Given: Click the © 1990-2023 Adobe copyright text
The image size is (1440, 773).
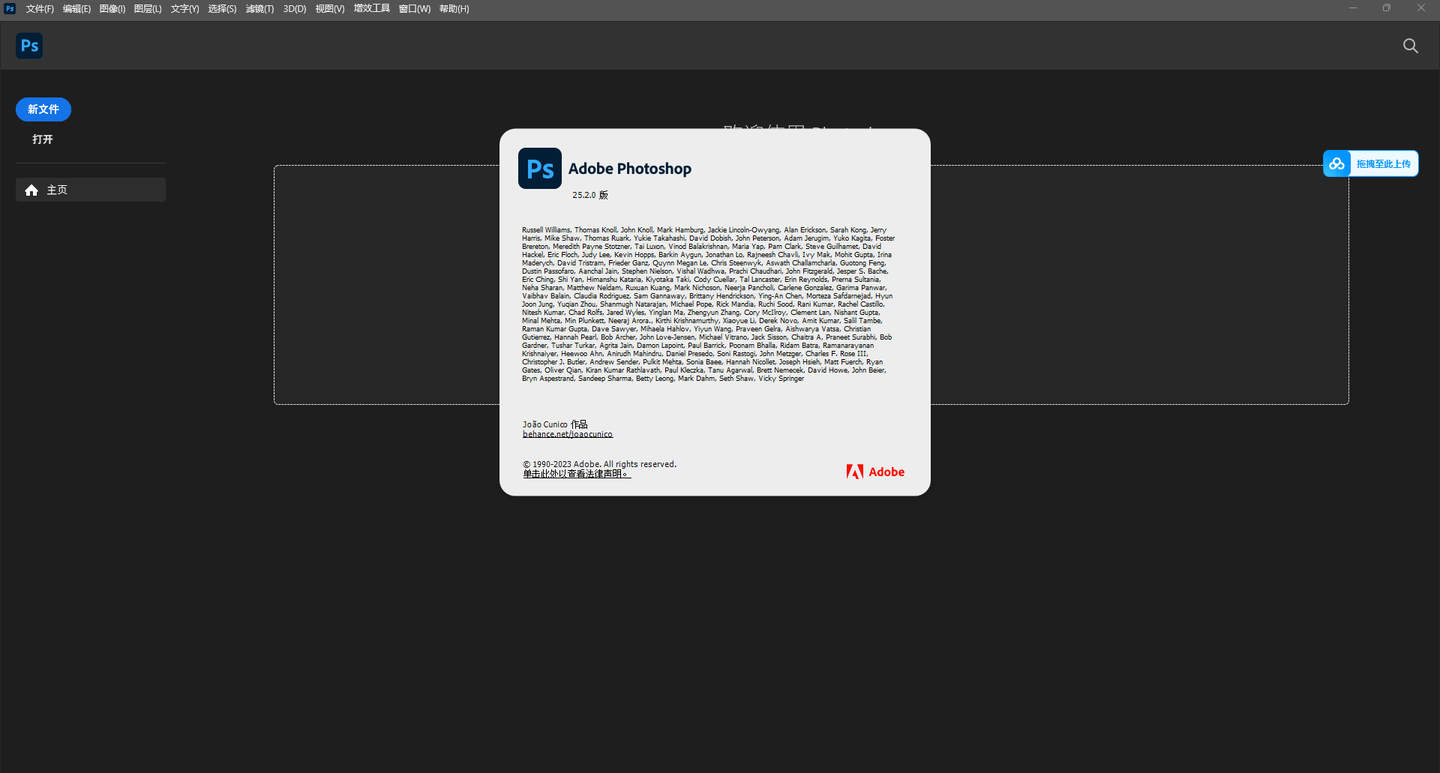Looking at the screenshot, I should tap(599, 464).
